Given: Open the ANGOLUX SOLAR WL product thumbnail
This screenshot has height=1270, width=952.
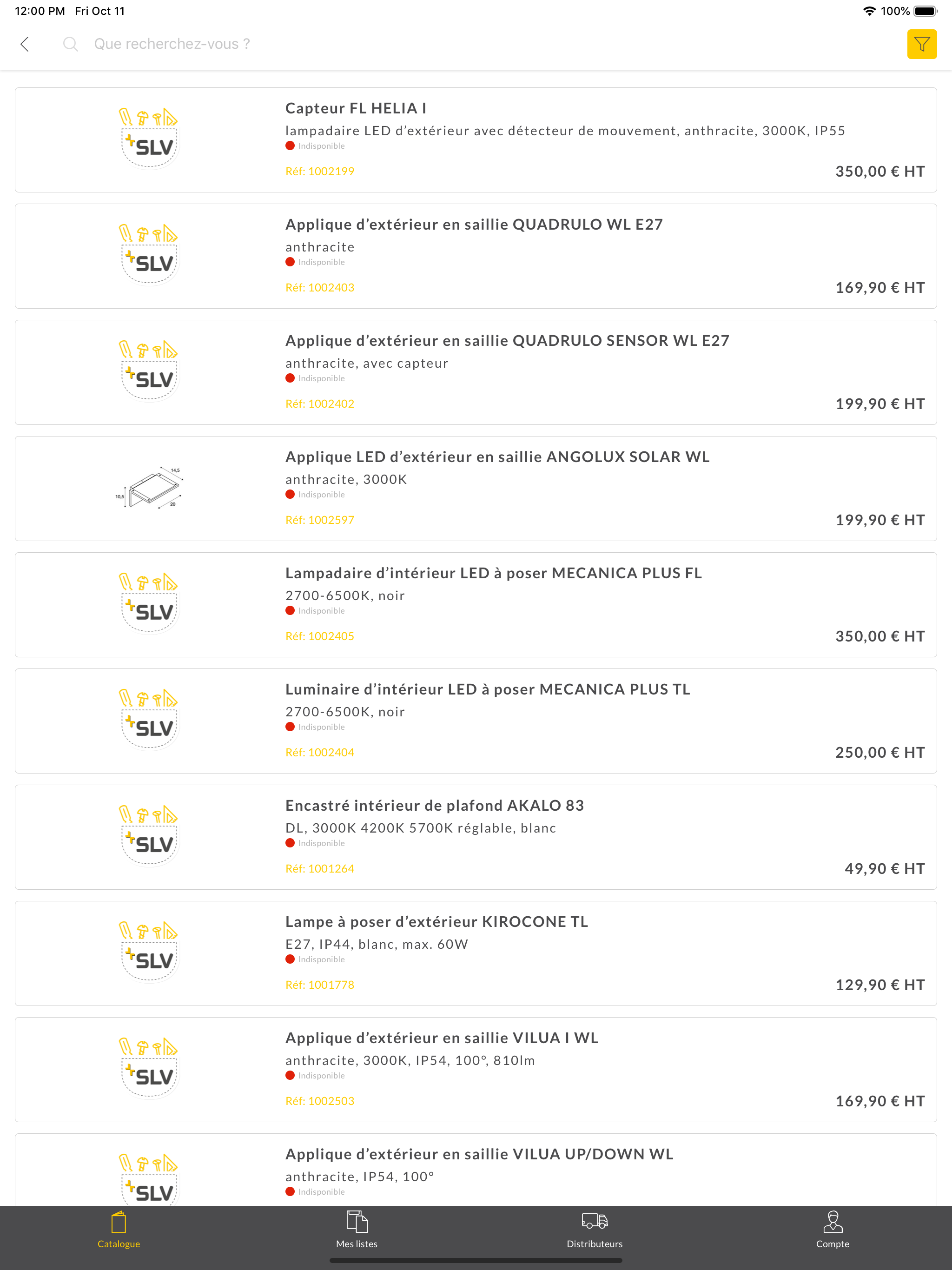Looking at the screenshot, I should coord(149,488).
